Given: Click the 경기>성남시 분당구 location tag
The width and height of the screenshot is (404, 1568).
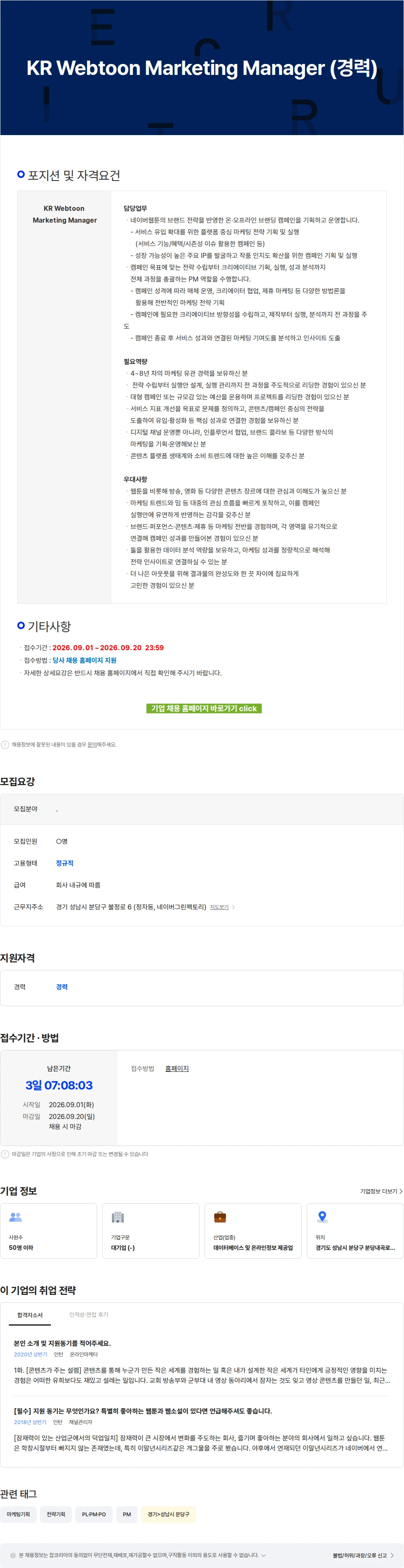Looking at the screenshot, I should (x=168, y=1514).
